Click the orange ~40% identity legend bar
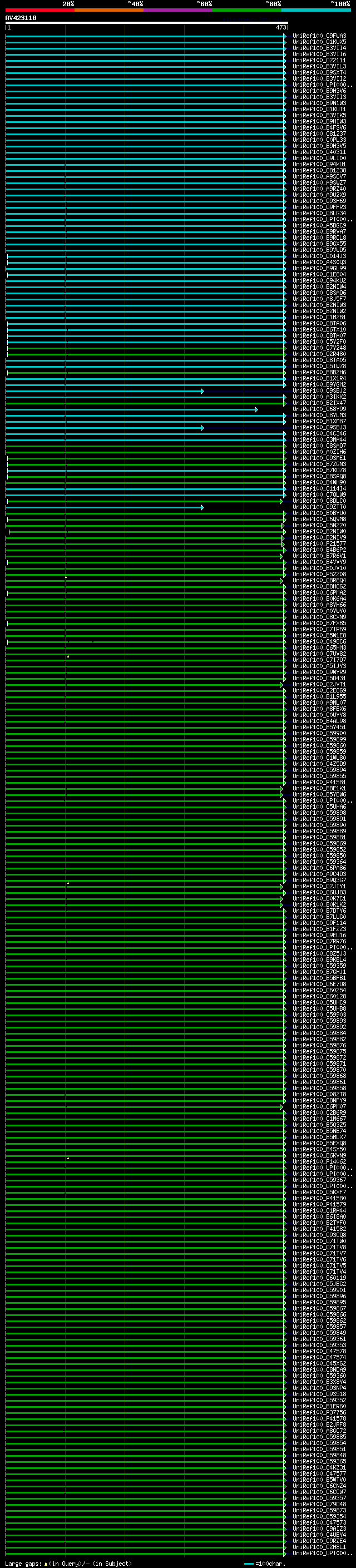The height and width of the screenshot is (1568, 356). [x=109, y=11]
